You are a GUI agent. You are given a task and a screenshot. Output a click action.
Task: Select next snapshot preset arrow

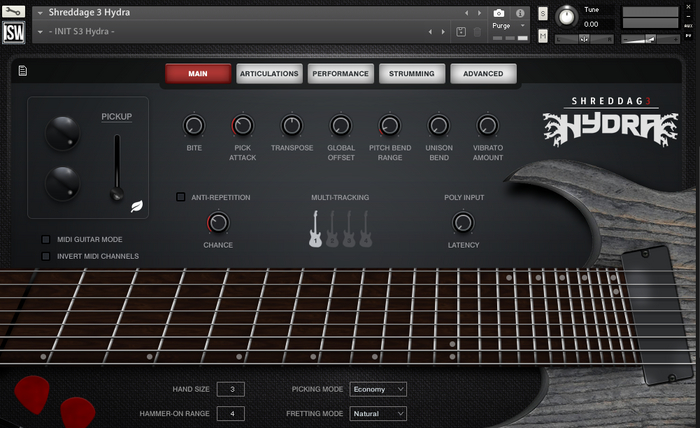pos(443,32)
